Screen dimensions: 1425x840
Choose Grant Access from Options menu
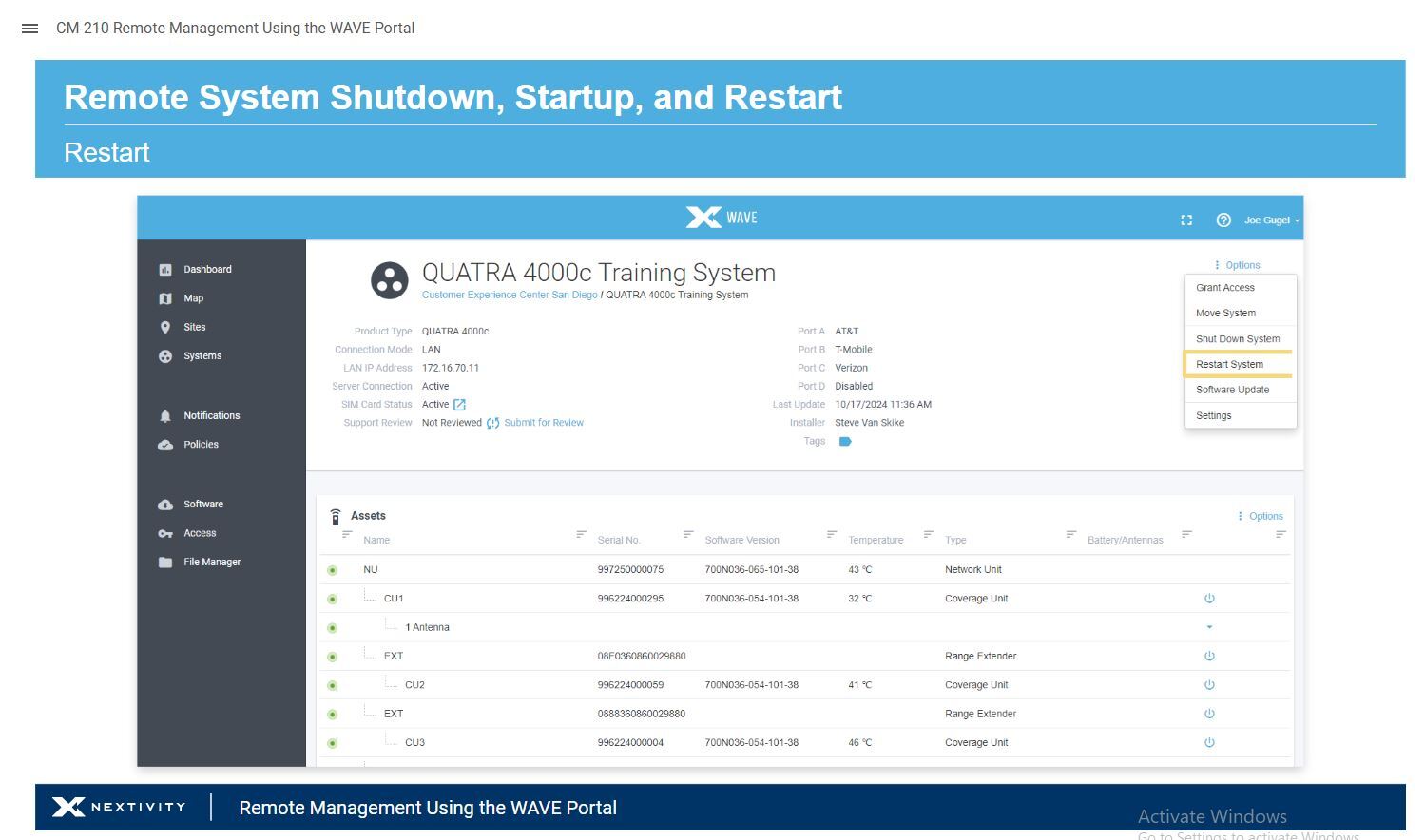1241,288
